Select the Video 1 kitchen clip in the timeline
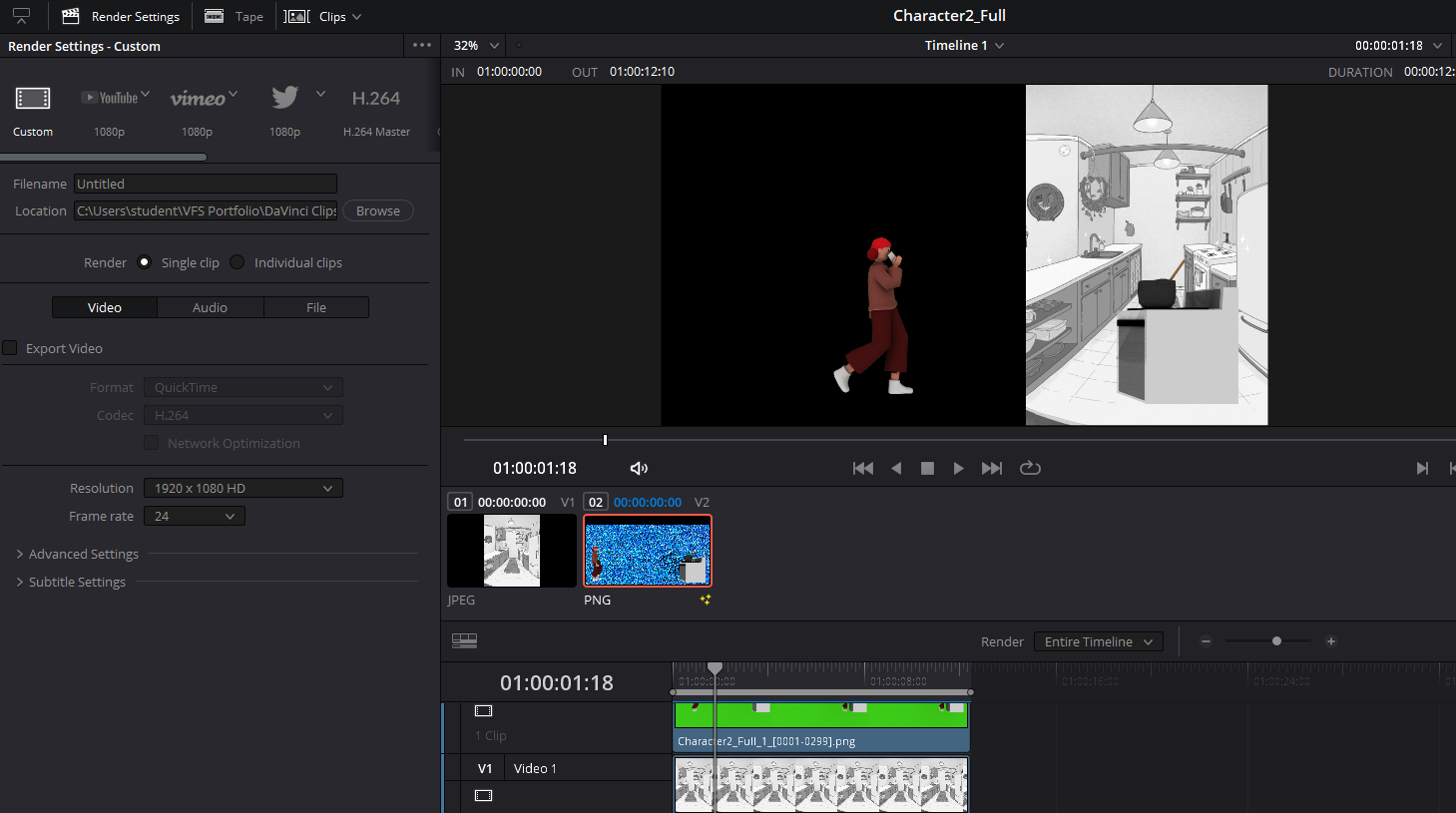1456x813 pixels. pyautogui.click(x=821, y=784)
